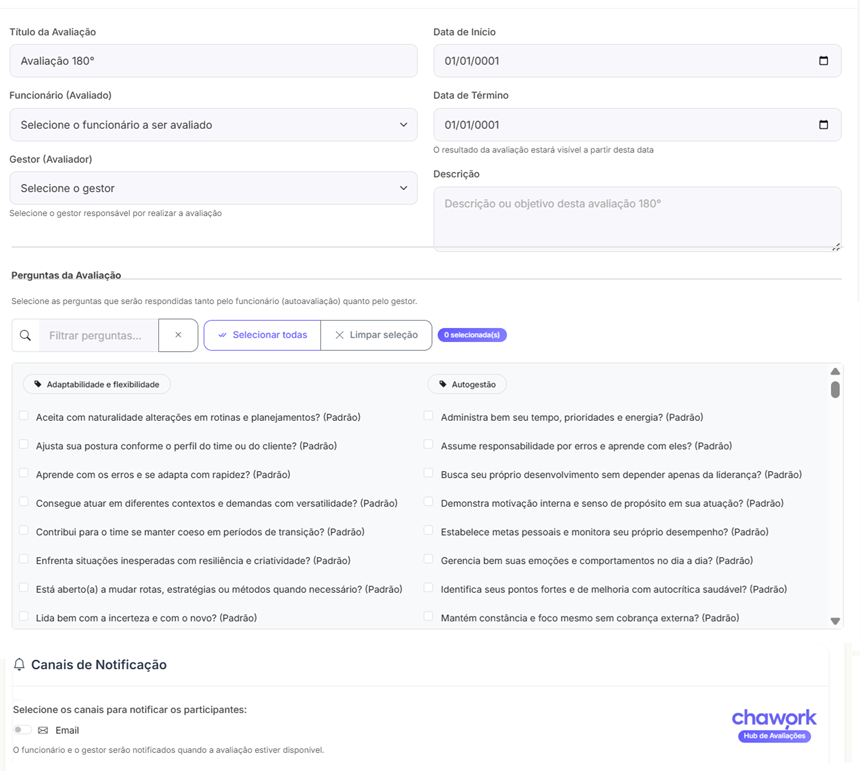The width and height of the screenshot is (860, 771).
Task: Click the Selecionar todas button
Action: pos(262,335)
